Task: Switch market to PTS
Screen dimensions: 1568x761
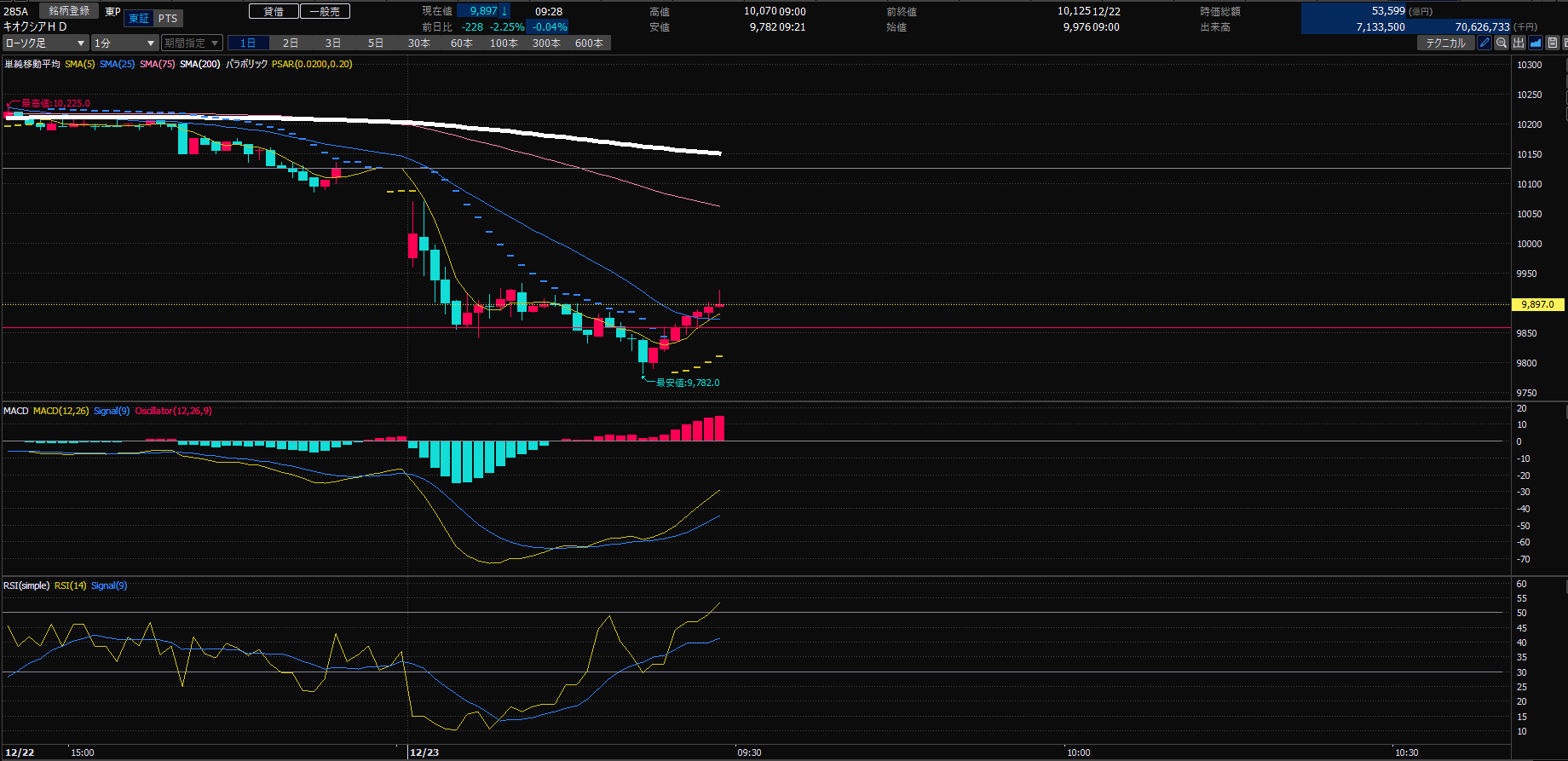Action: click(x=168, y=19)
